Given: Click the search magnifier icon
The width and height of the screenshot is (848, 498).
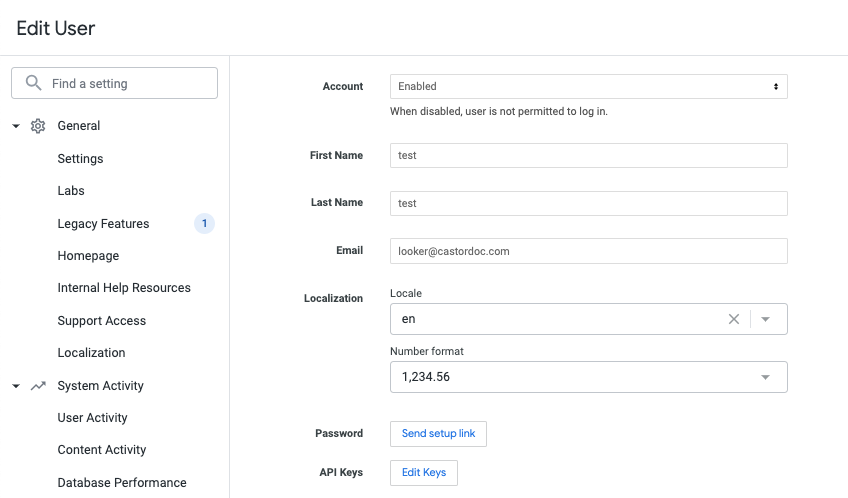Looking at the screenshot, I should (34, 83).
